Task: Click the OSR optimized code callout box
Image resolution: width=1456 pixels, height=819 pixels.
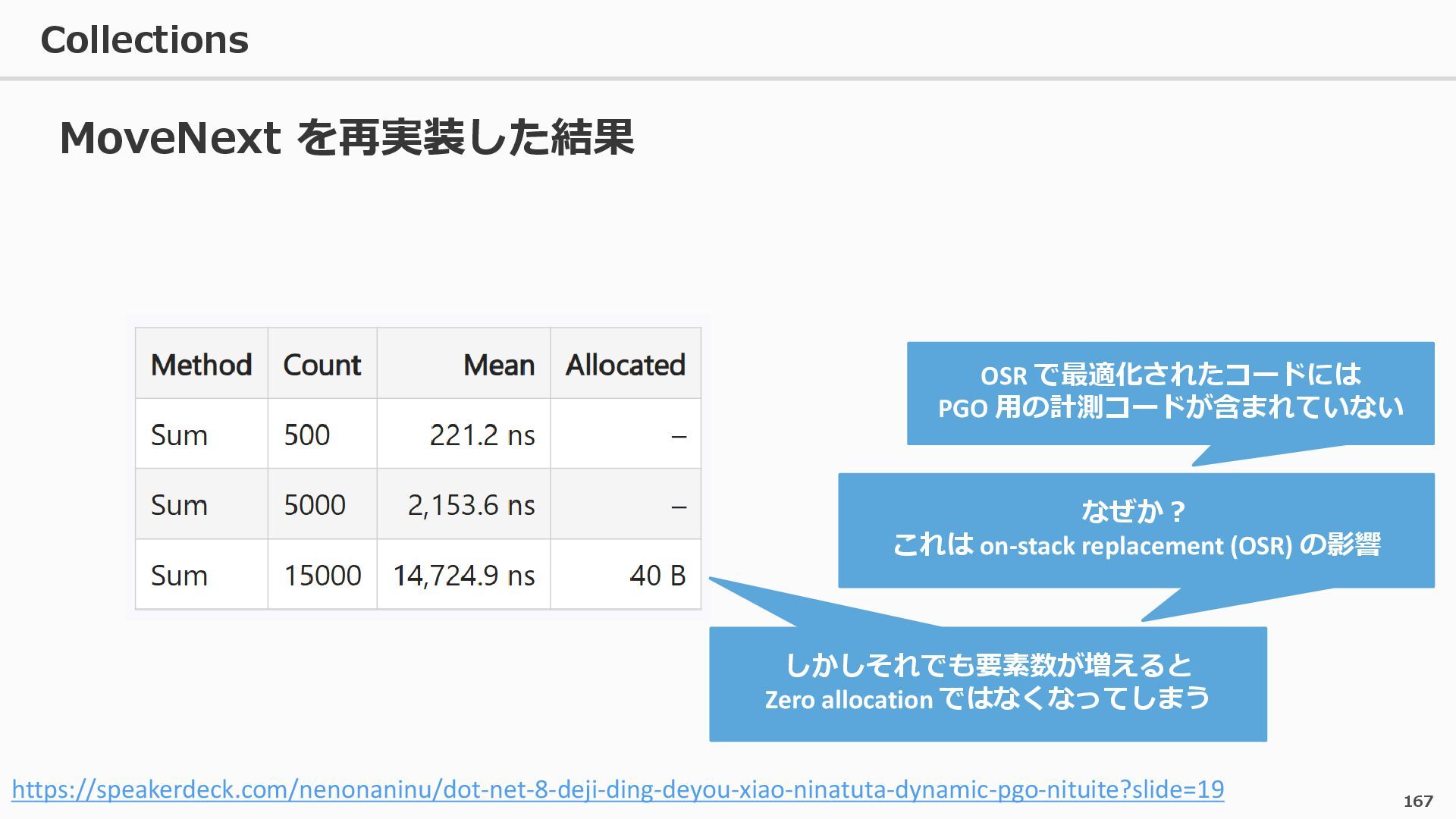Action: (1170, 392)
